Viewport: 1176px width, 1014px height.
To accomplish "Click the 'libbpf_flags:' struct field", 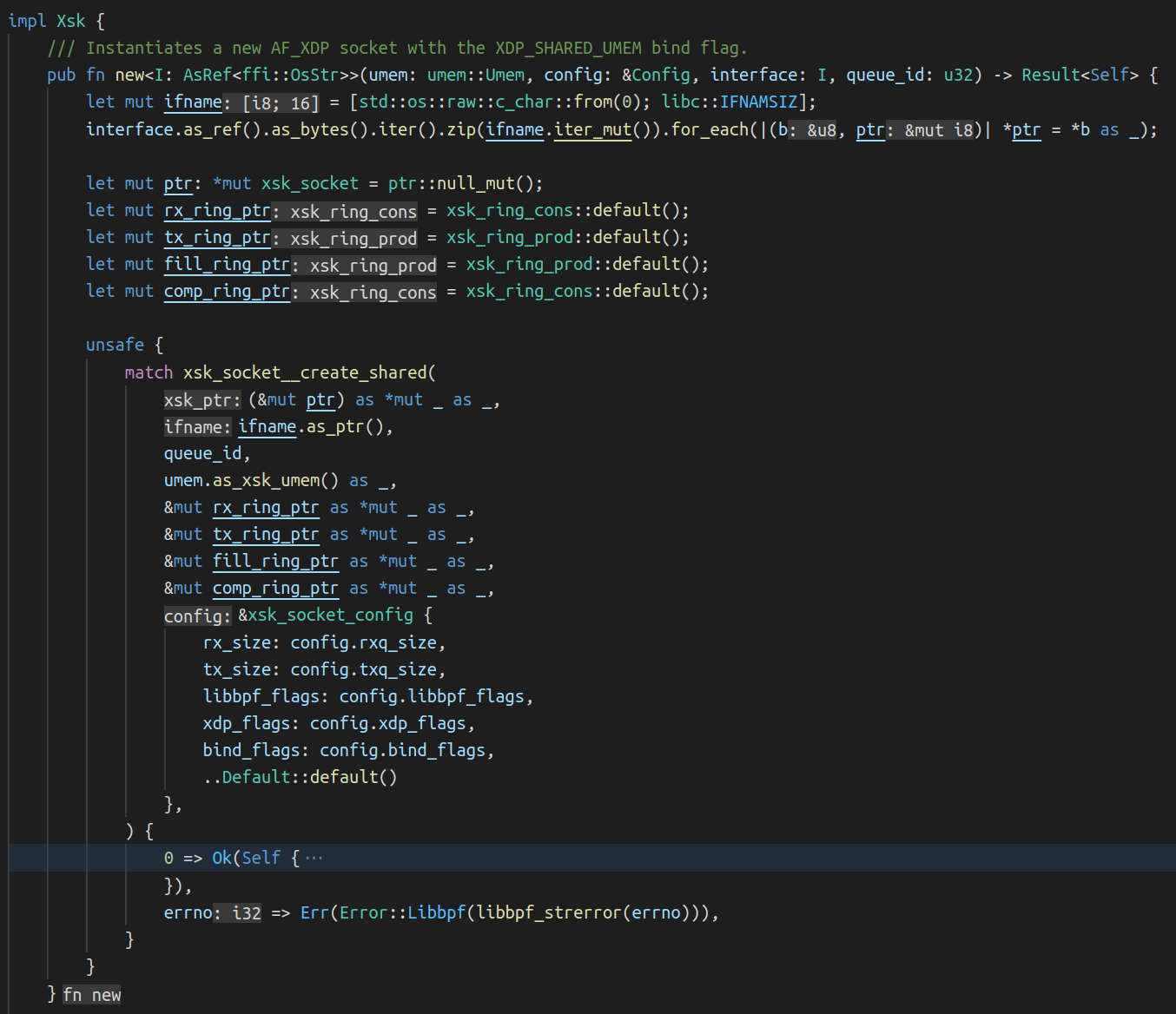I will coord(266,696).
